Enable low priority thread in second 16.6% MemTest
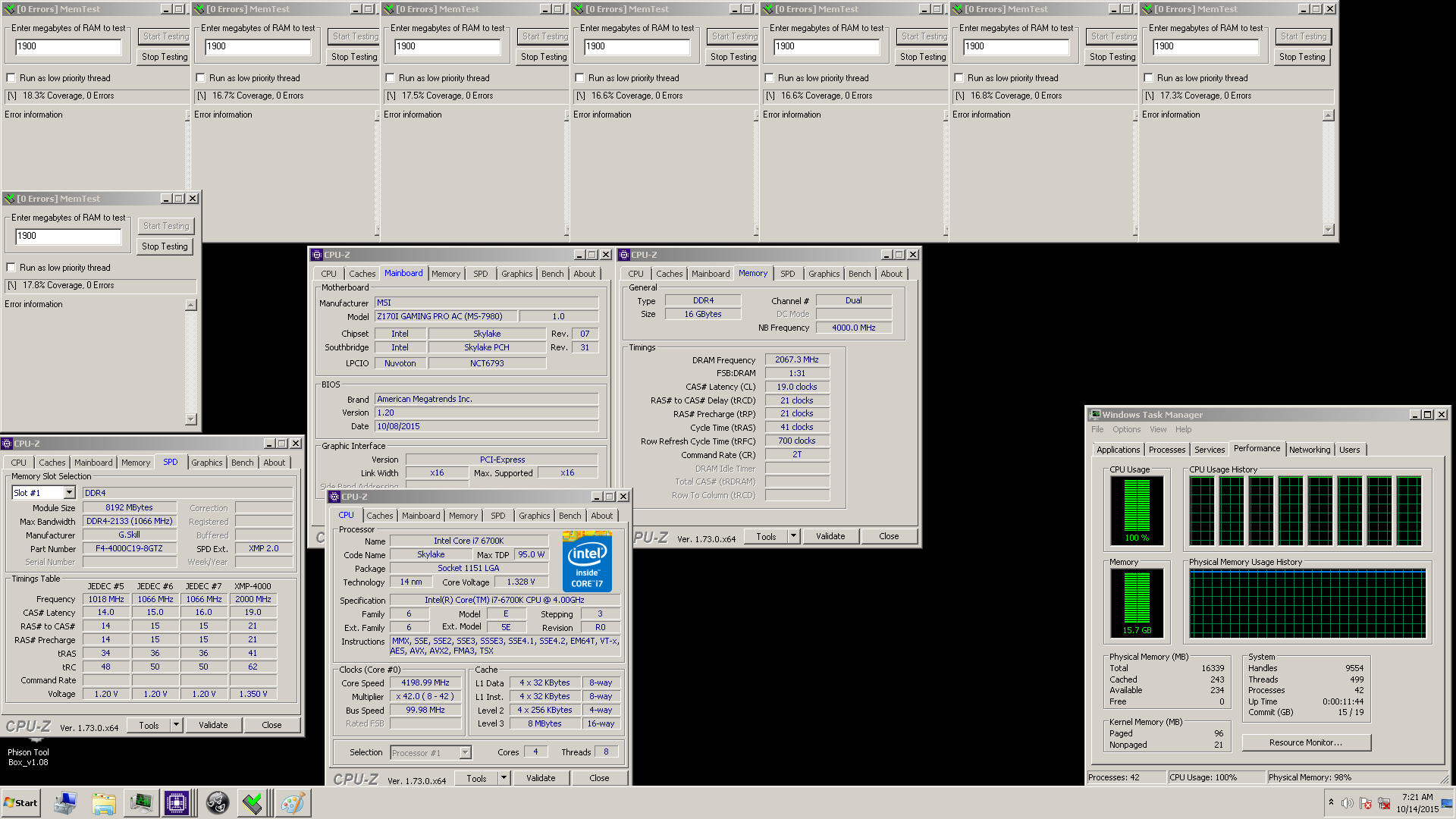 (x=770, y=78)
